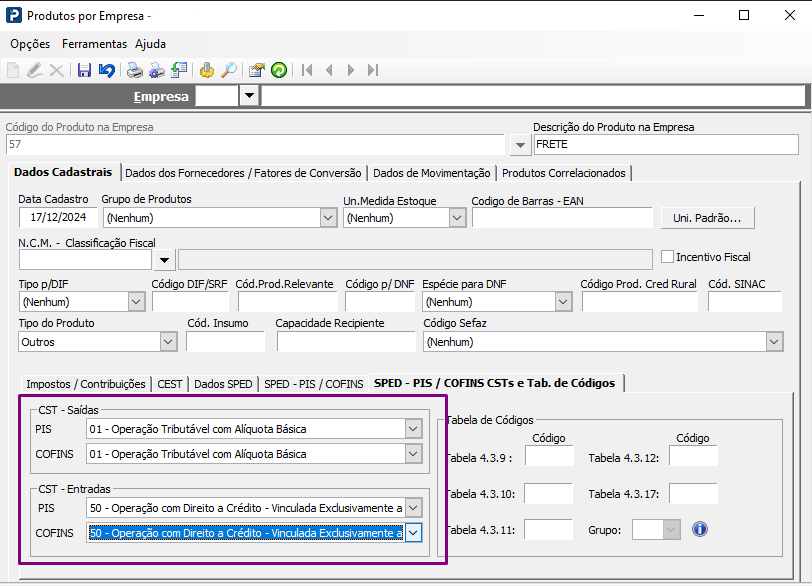Open the Código Sefaz dropdown

[x=774, y=342]
